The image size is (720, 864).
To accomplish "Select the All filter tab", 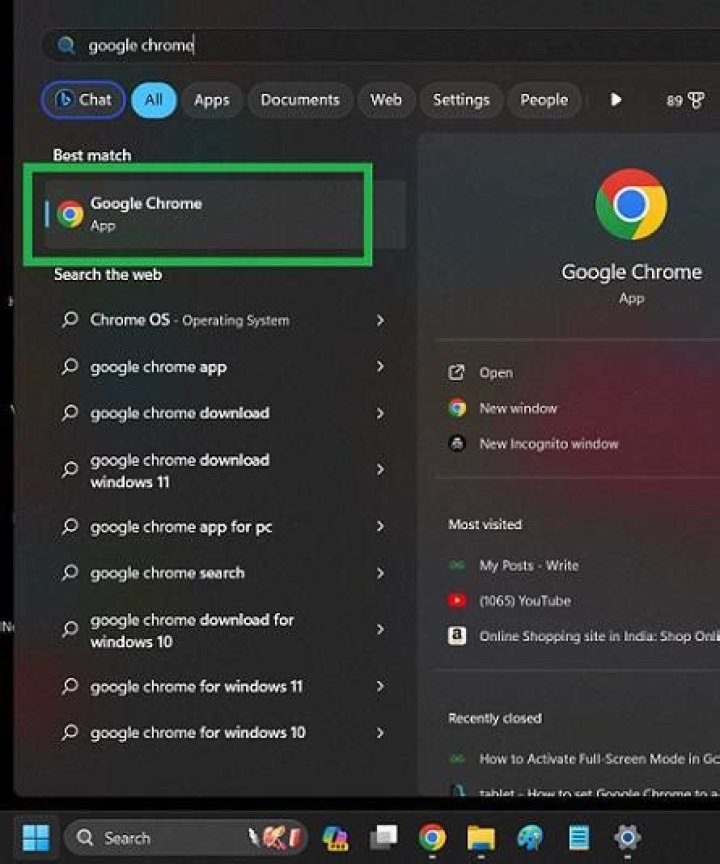I will 154,100.
